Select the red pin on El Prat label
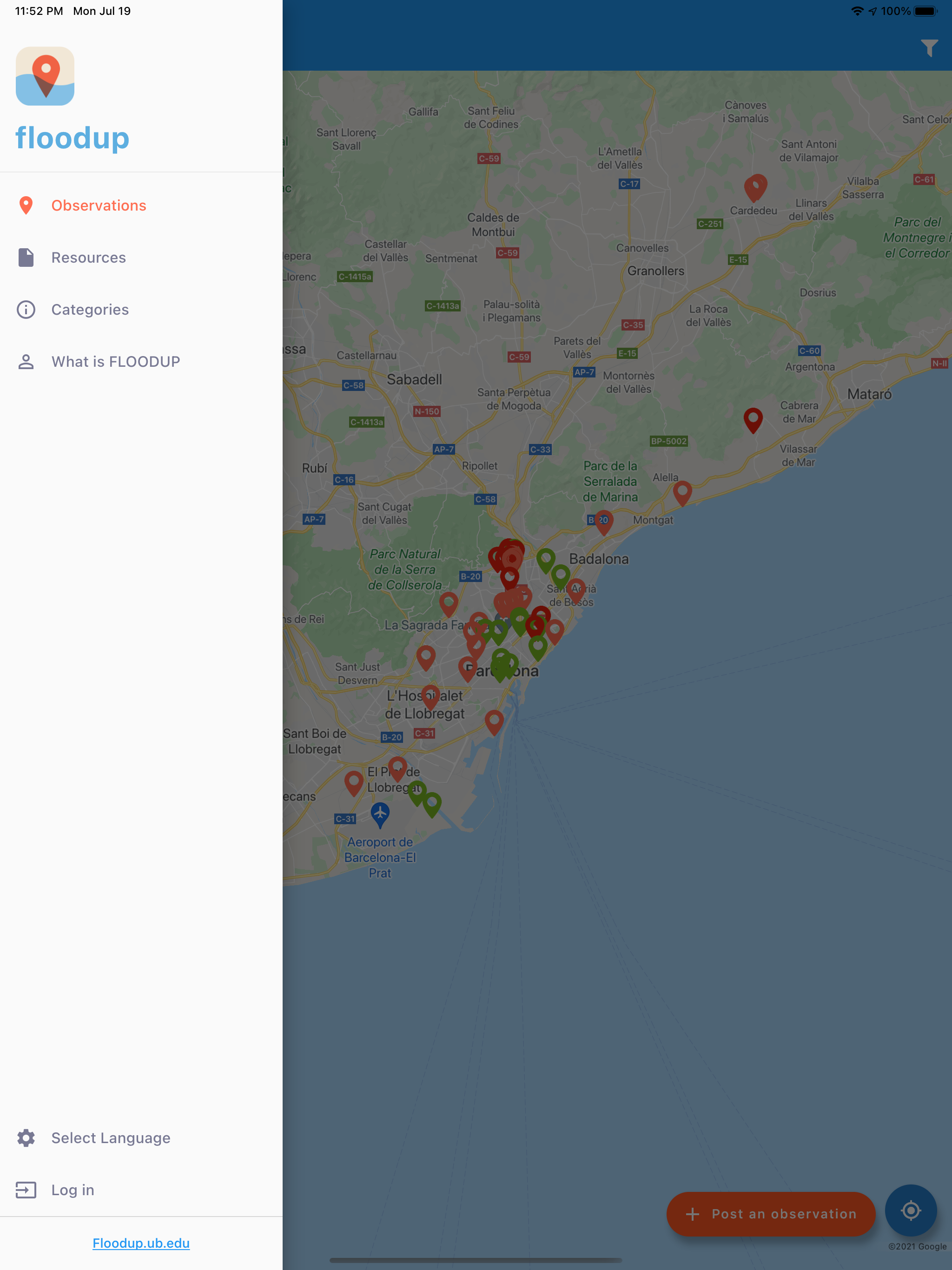The image size is (952, 1270). [397, 769]
